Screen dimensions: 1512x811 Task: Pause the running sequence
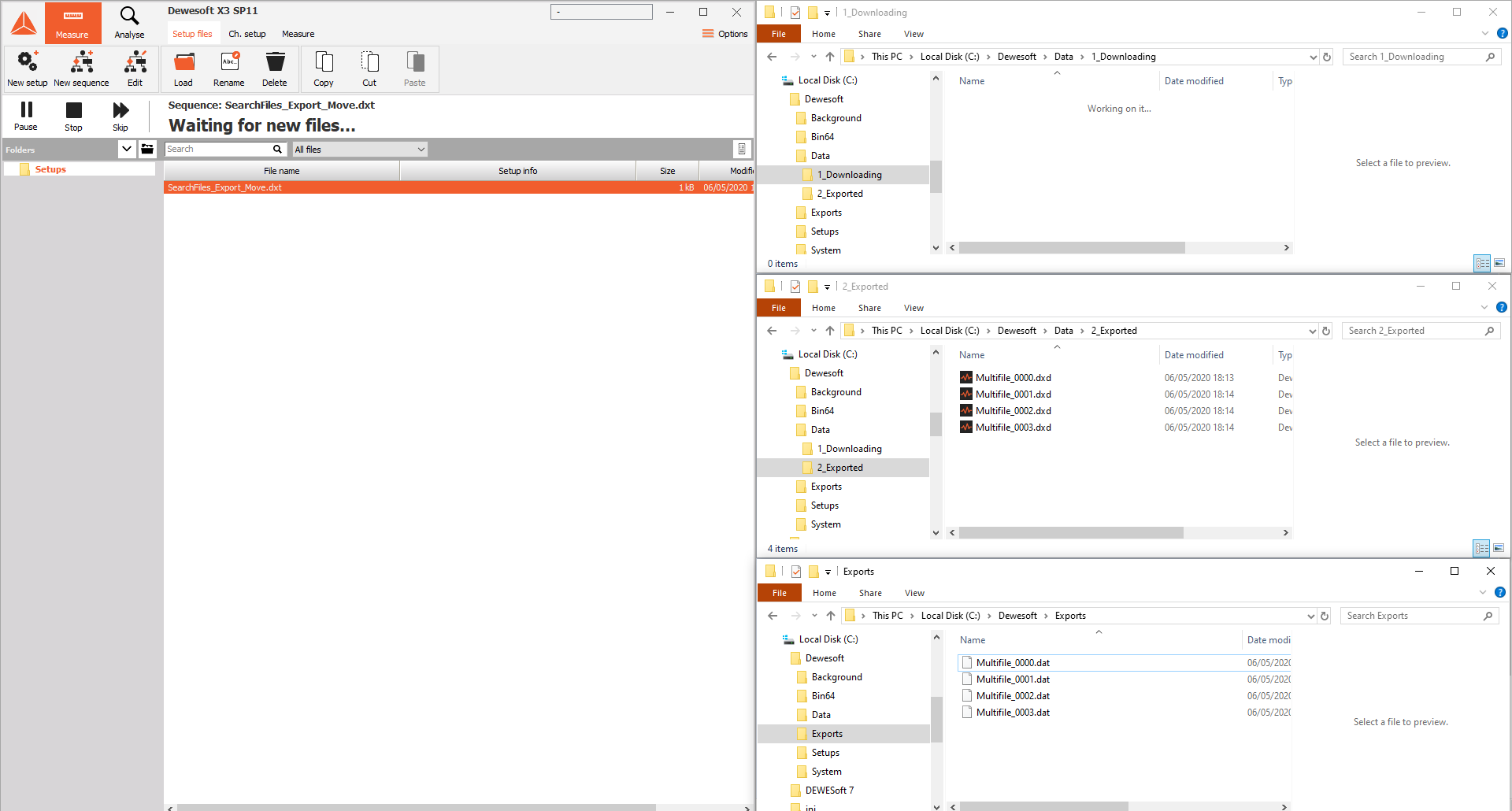pyautogui.click(x=26, y=115)
